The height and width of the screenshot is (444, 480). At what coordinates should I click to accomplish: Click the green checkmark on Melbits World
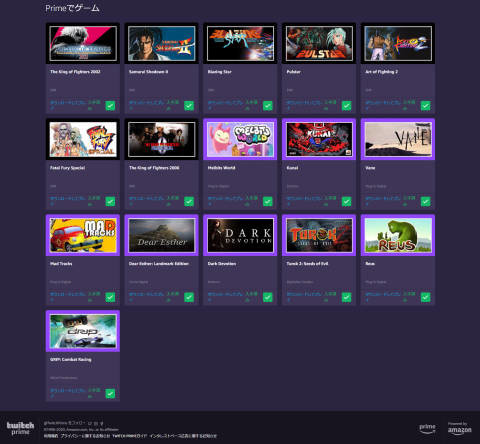coord(268,201)
